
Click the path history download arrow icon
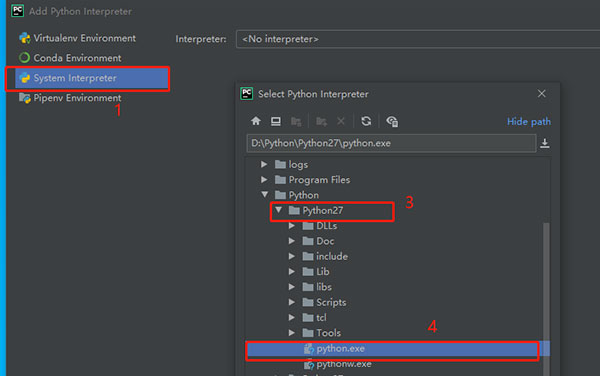[545, 143]
